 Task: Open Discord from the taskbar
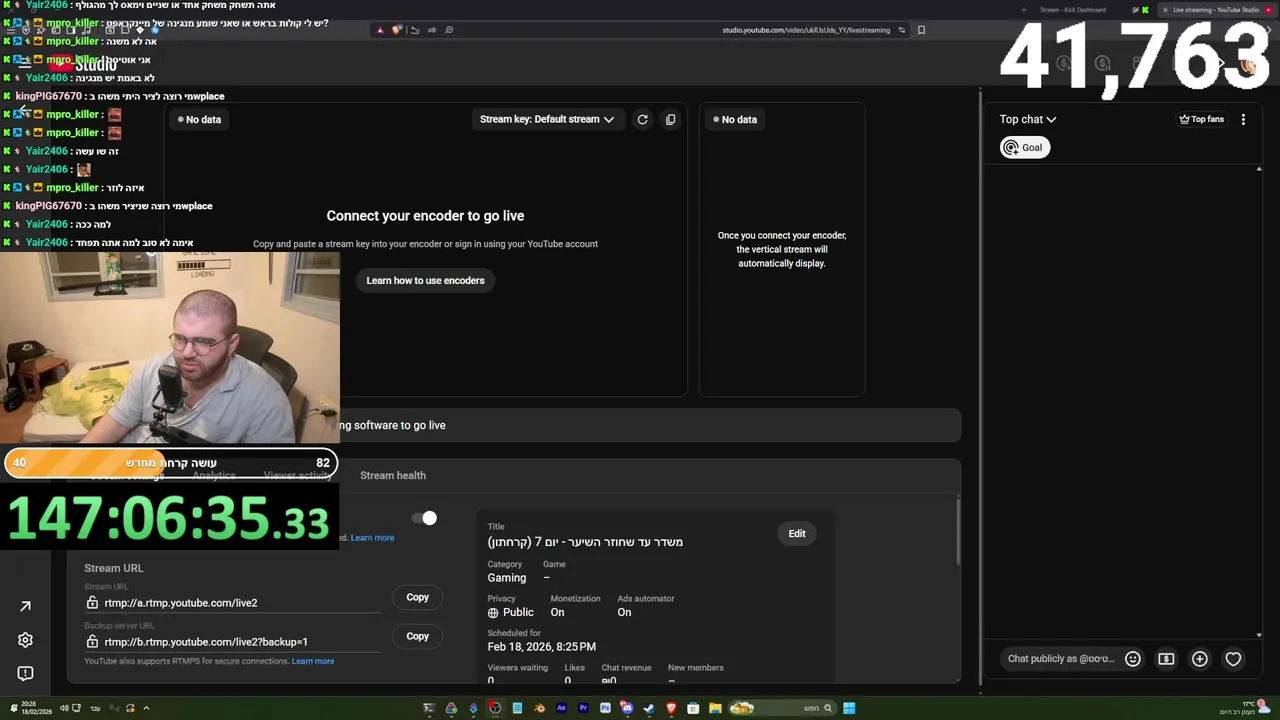626,708
